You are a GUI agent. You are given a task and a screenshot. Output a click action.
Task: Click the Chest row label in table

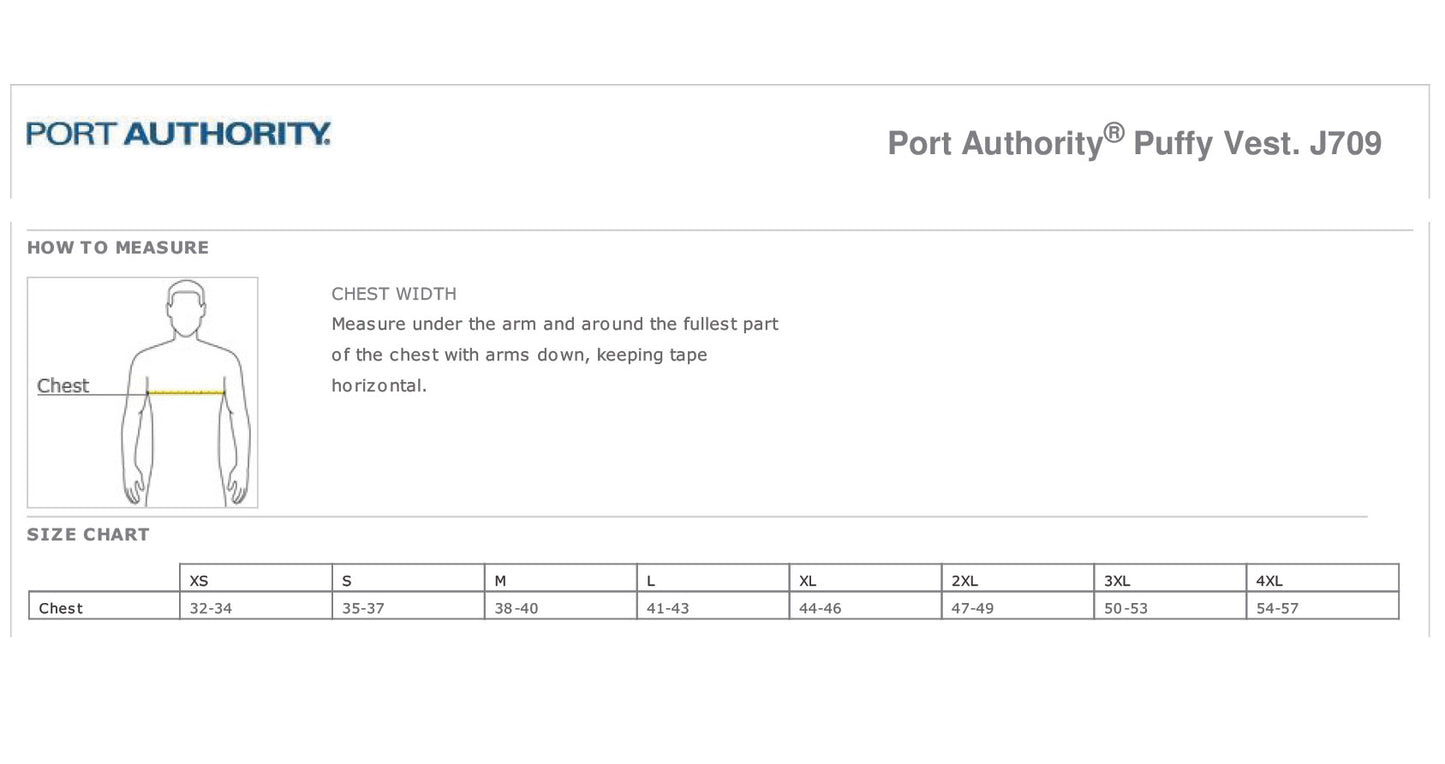[x=61, y=608]
